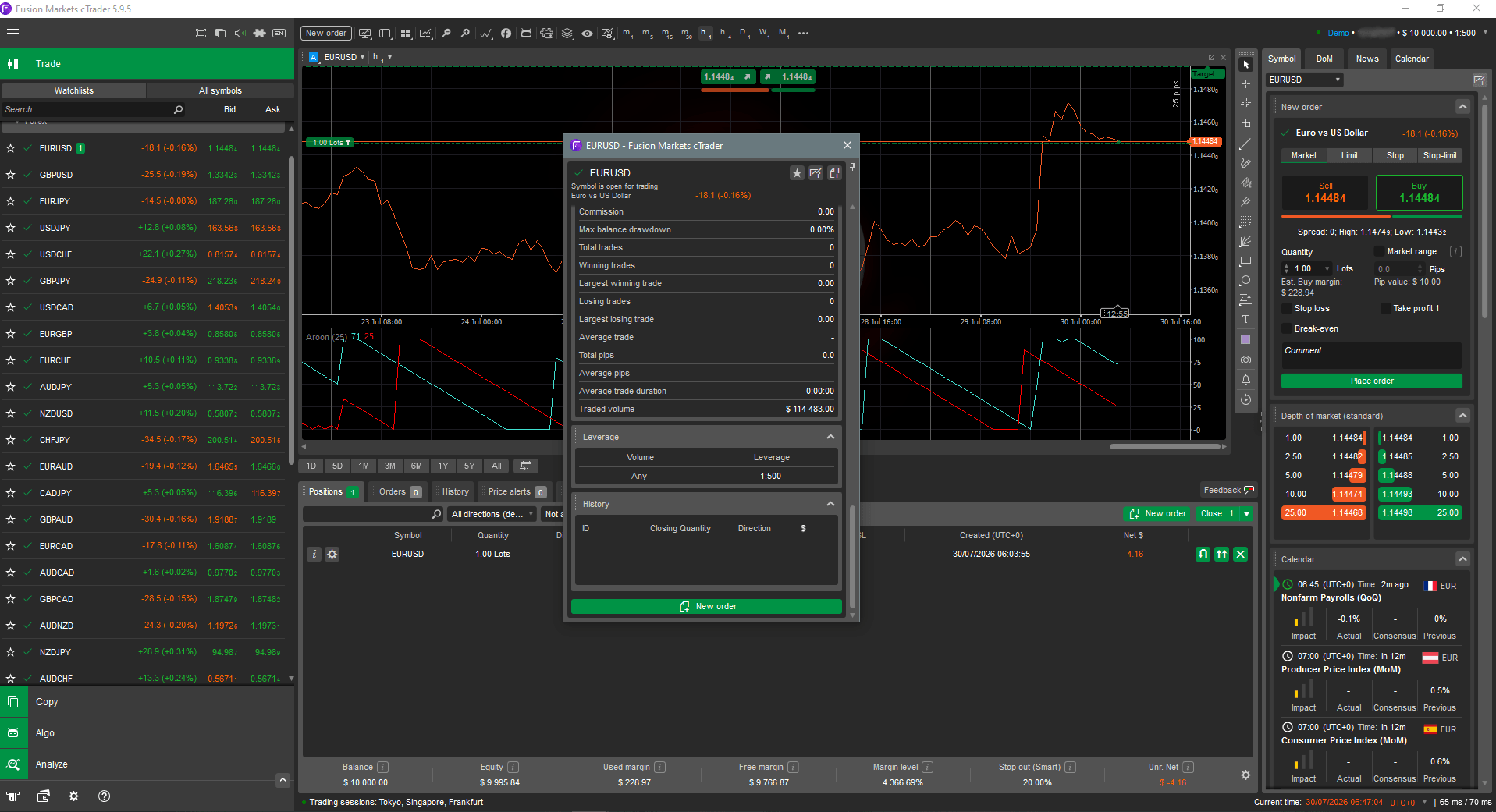
Task: Open the help question mark icon
Action: coord(104,796)
